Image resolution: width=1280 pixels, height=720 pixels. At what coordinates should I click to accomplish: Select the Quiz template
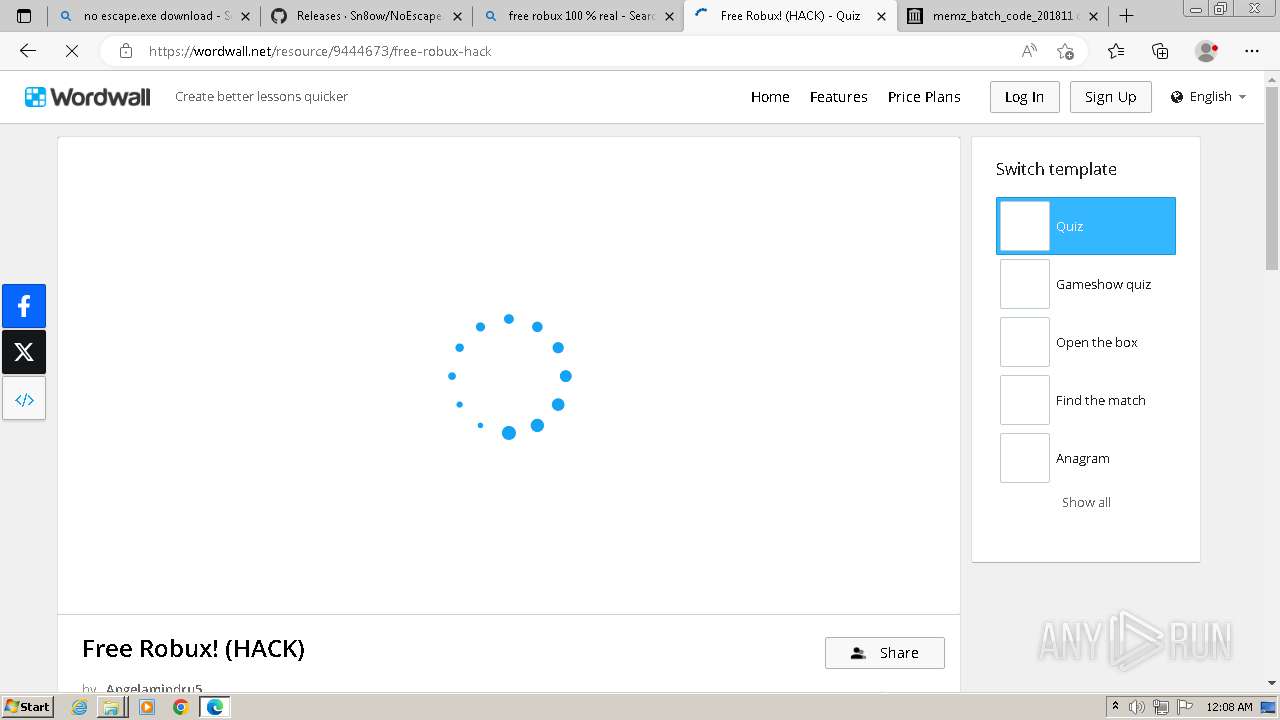point(1085,226)
